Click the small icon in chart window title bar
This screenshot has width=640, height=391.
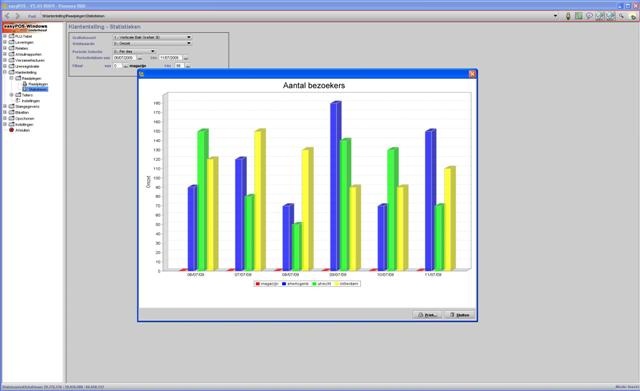[x=142, y=74]
